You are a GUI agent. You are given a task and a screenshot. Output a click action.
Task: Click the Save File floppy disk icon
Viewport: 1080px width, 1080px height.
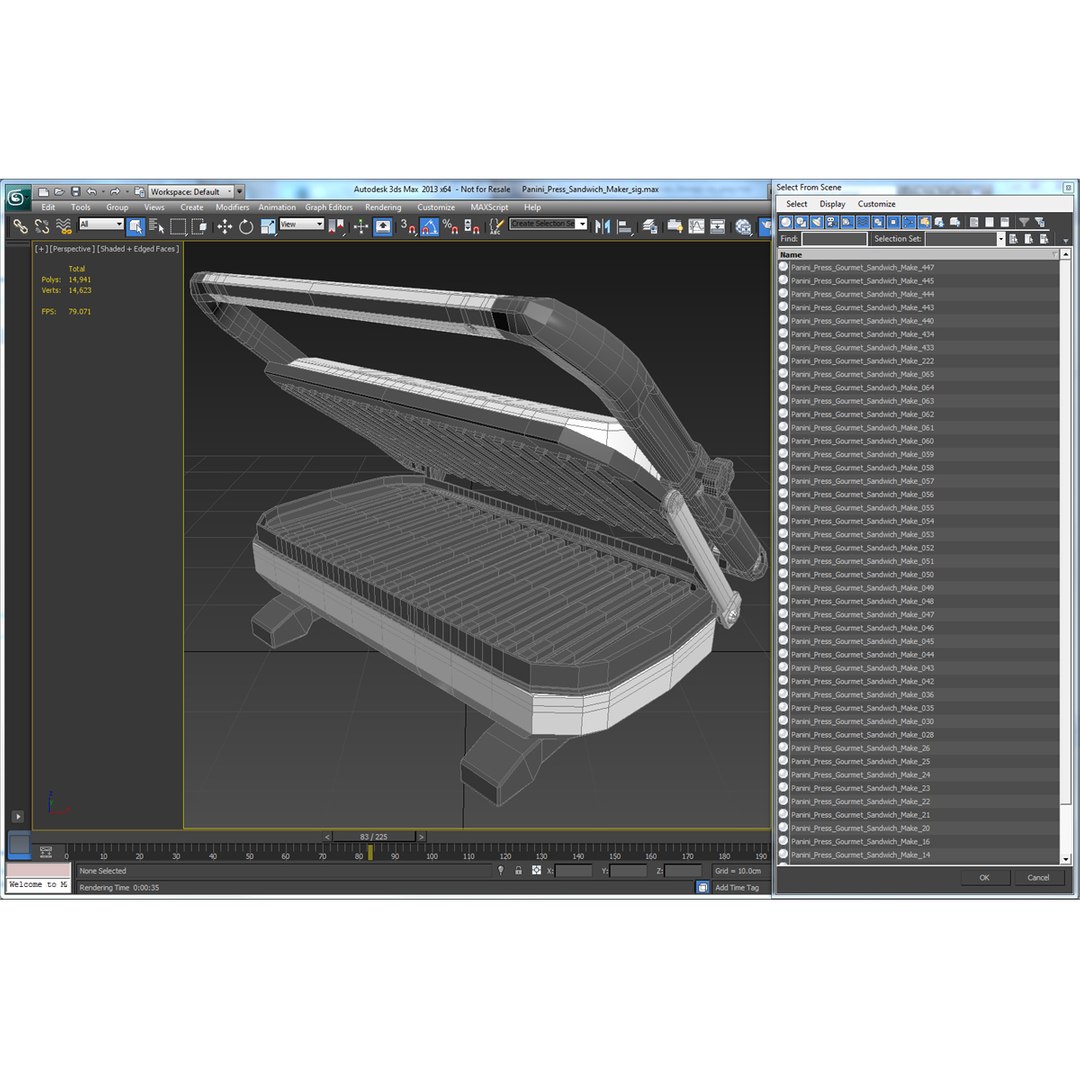point(75,191)
